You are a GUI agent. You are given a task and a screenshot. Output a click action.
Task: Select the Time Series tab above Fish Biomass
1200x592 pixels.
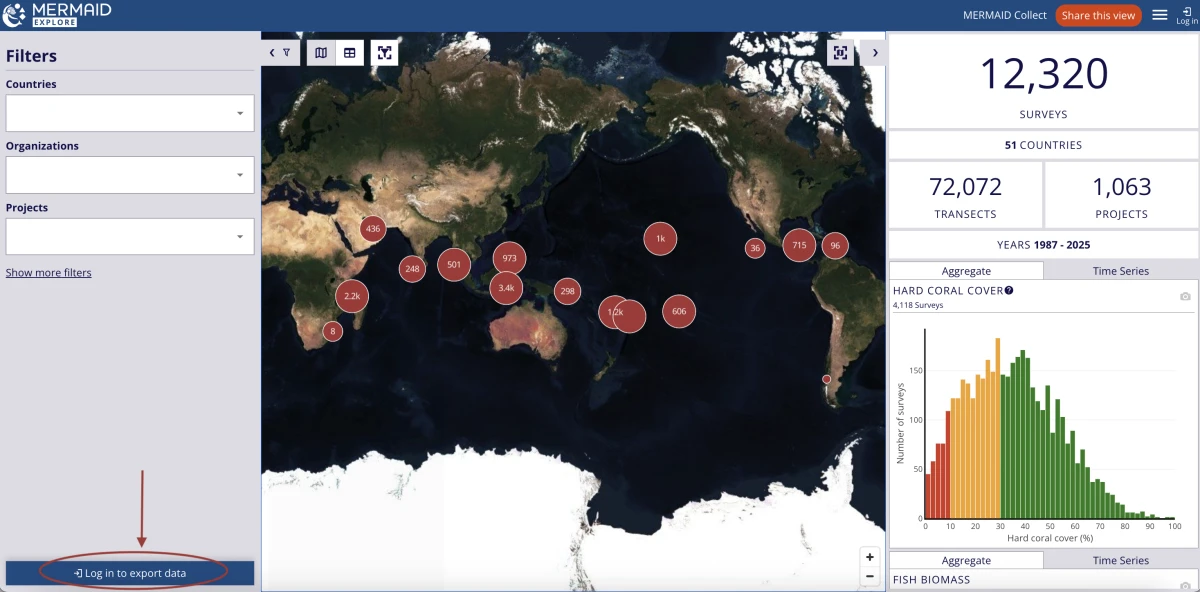tap(1121, 561)
